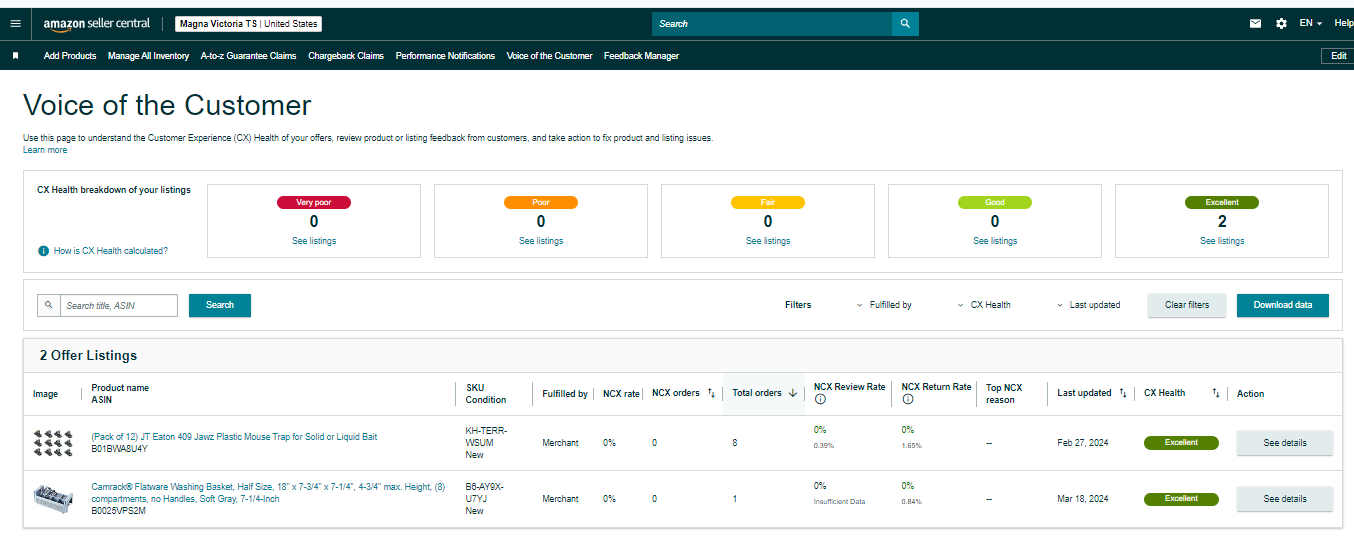This screenshot has height=541, width=1354.
Task: Click the Amazon Seller Central logo
Action: tap(97, 23)
